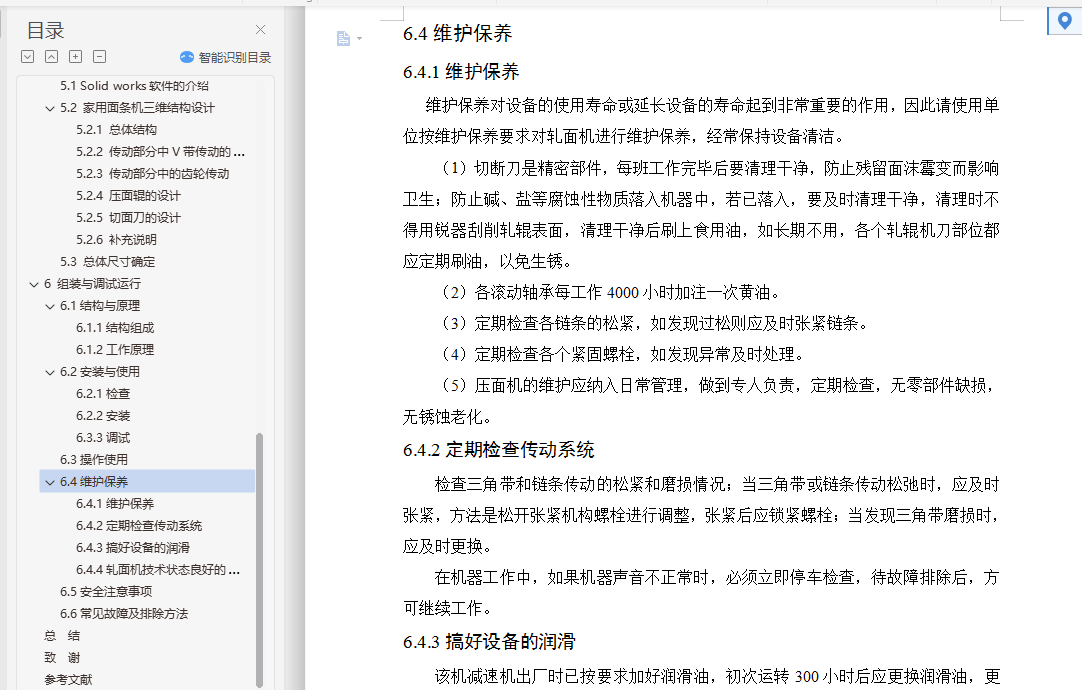Click the line （2）各滚动轴承每工作 4000 小时
Image resolution: width=1082 pixels, height=690 pixels.
tap(611, 293)
